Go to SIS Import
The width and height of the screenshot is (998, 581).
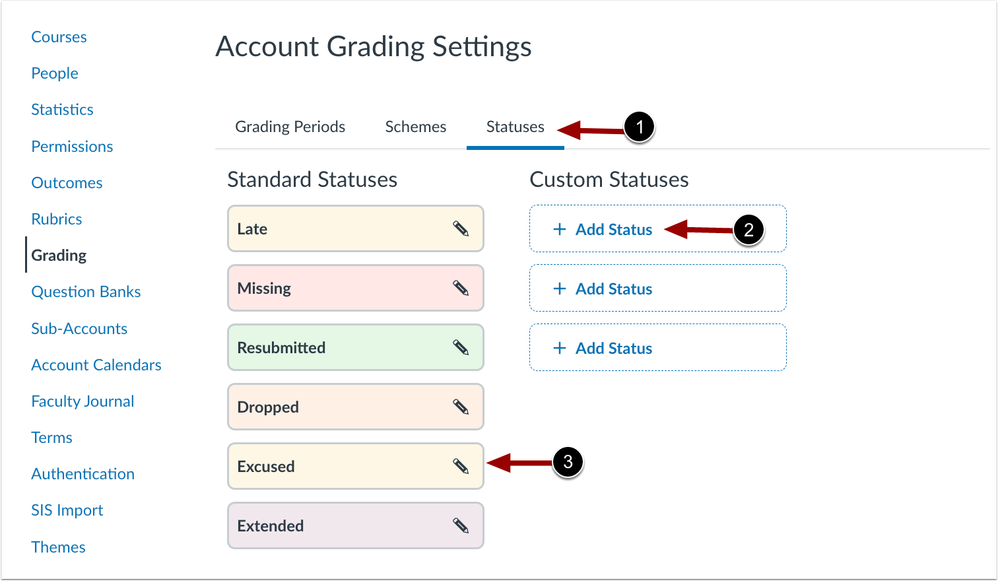67,510
